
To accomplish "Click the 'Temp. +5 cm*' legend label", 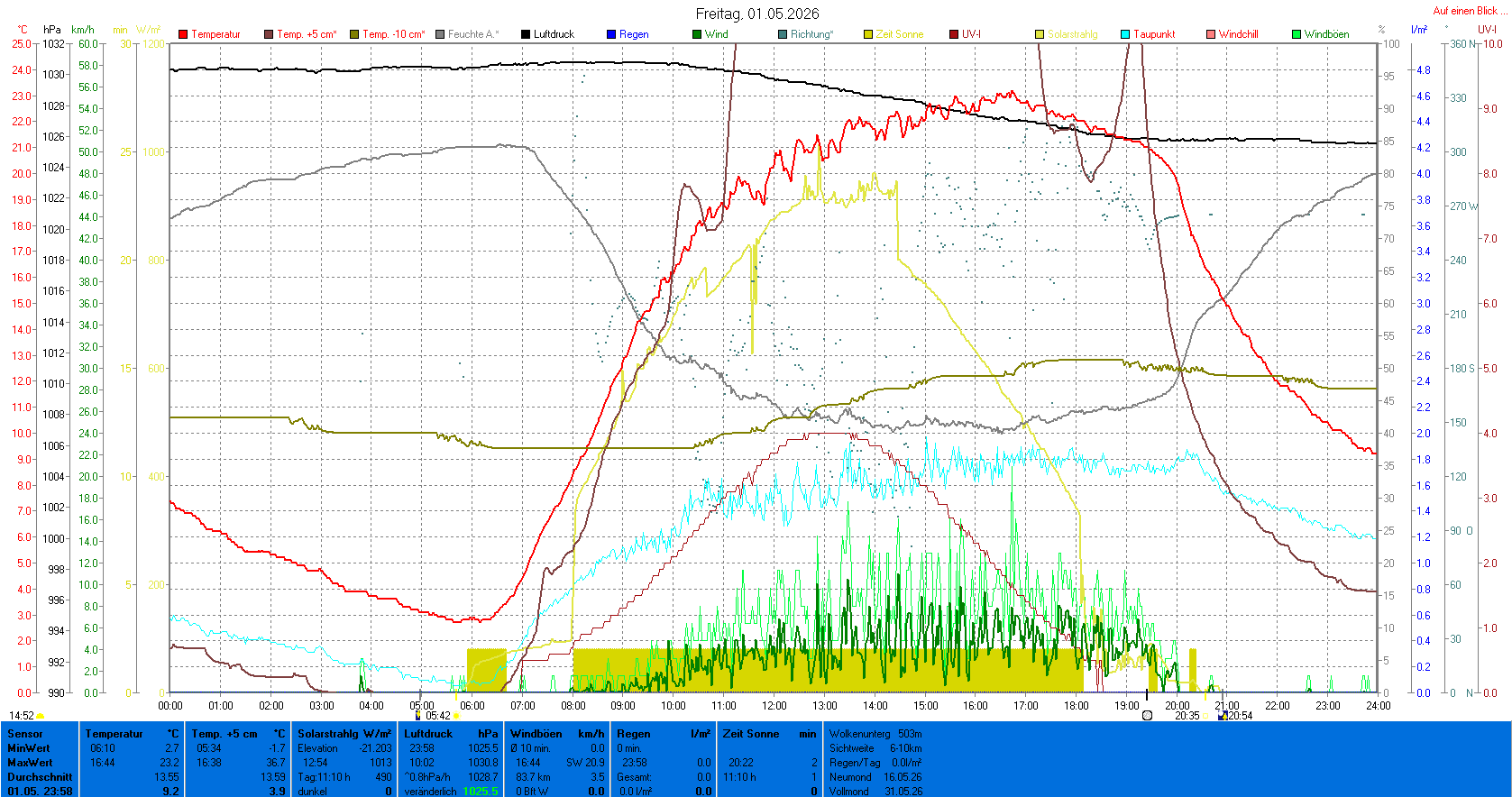I will (307, 34).
